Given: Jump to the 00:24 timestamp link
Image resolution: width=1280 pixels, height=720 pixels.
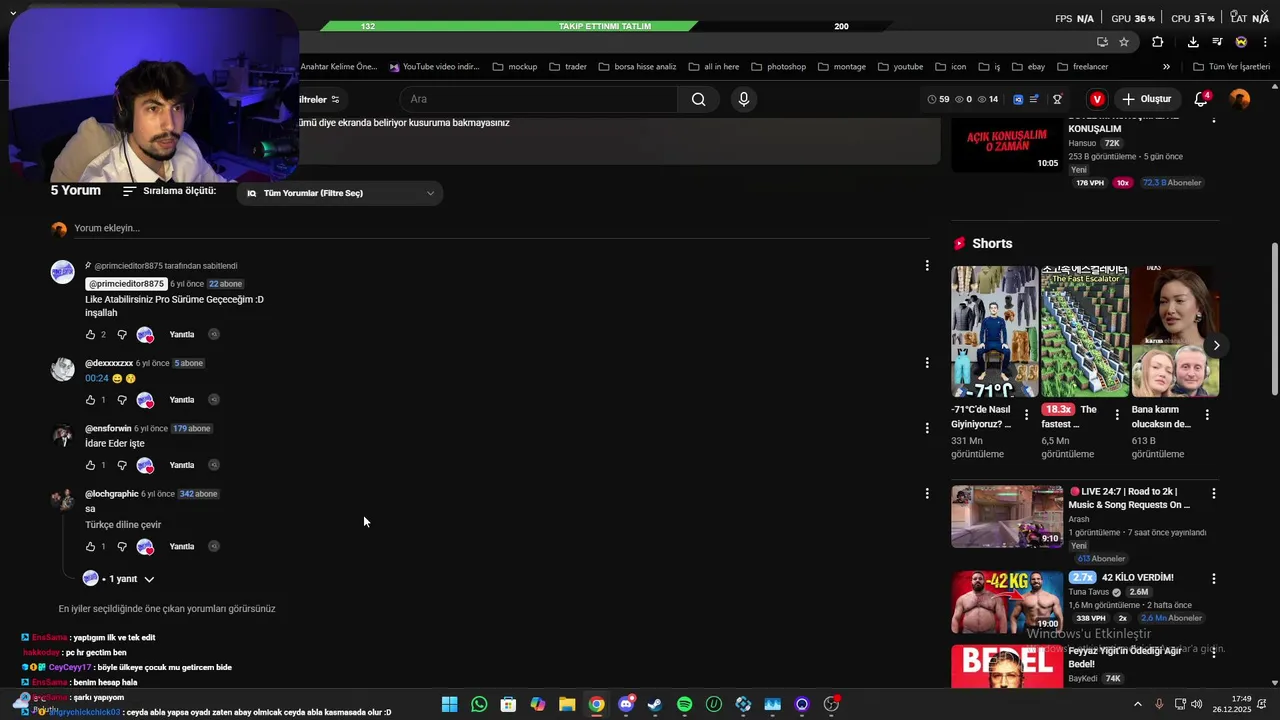Looking at the screenshot, I should tap(96, 379).
